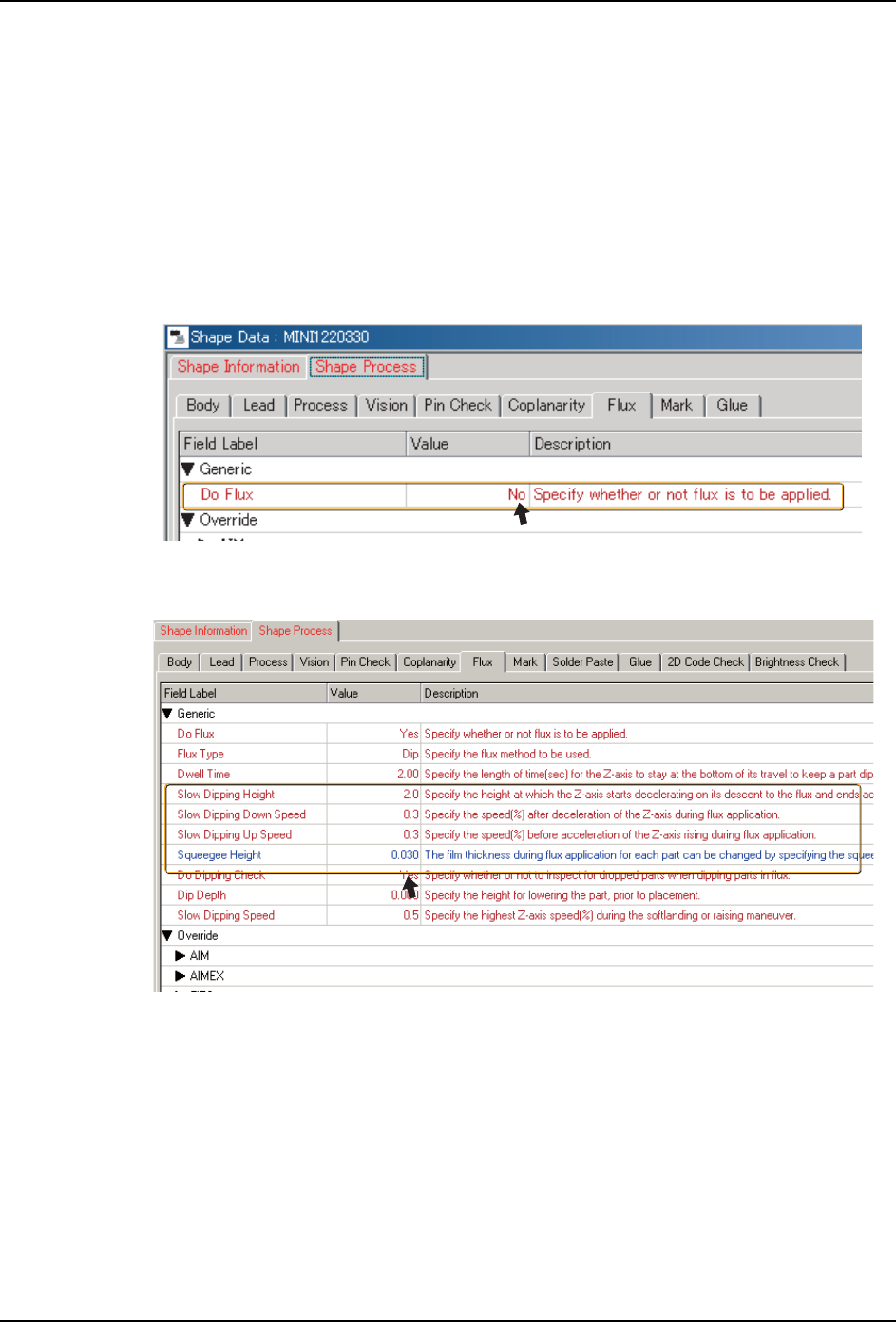Click Description column header in Shape Data MINI1220330 window
The image size is (896, 1322).
pos(696,444)
